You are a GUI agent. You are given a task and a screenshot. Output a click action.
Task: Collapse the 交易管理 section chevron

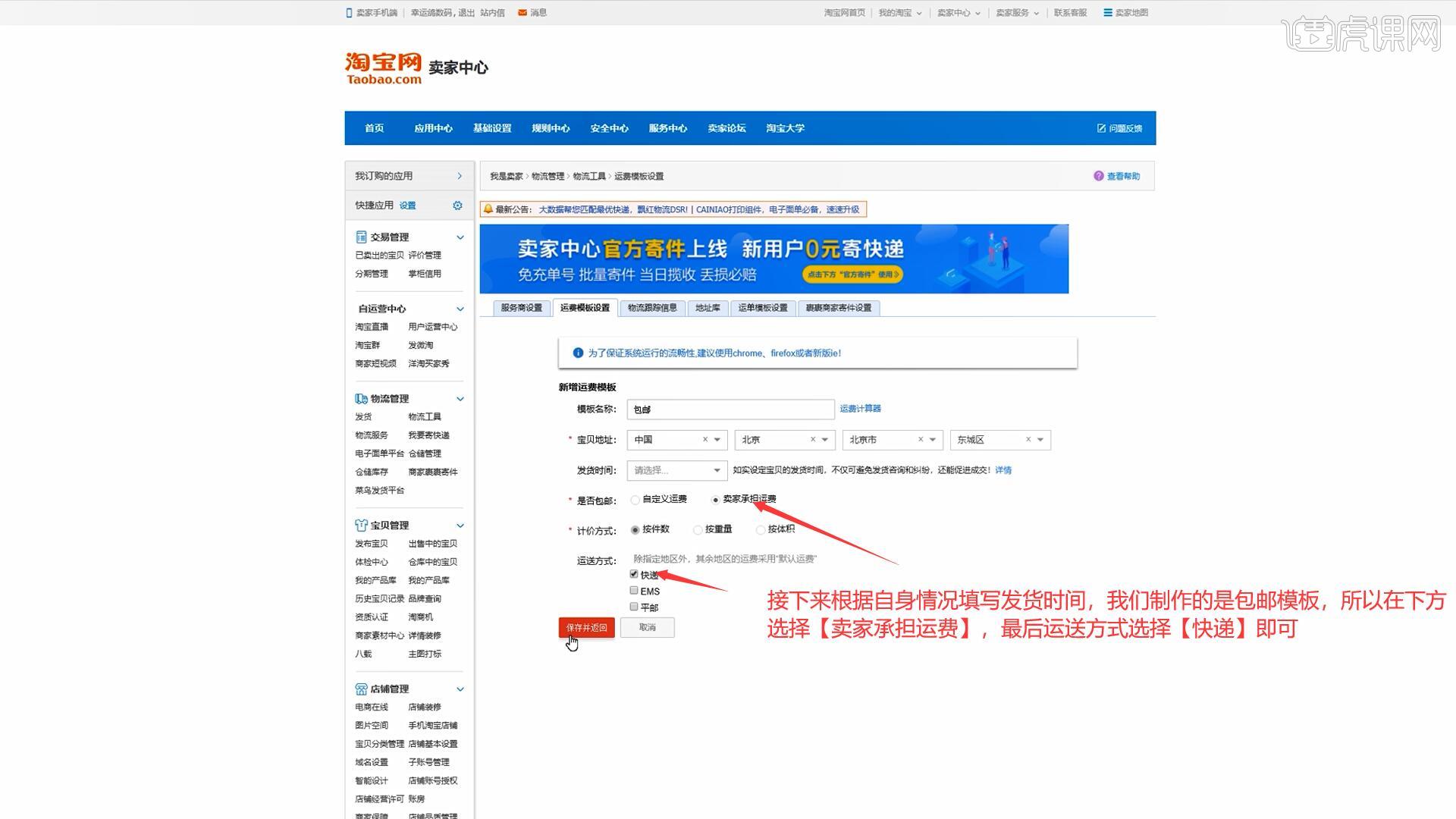pyautogui.click(x=460, y=237)
